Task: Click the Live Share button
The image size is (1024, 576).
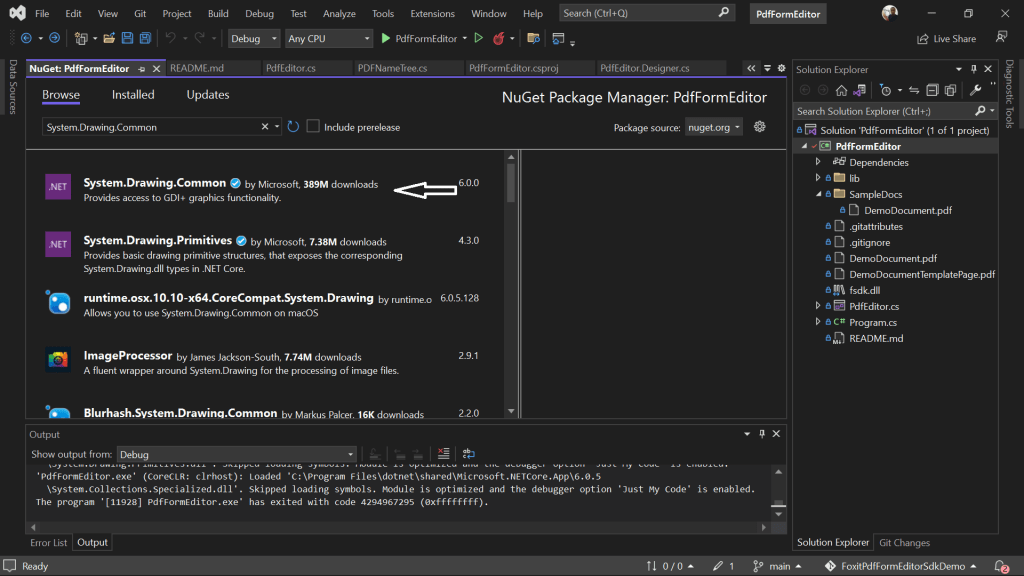Action: point(947,39)
